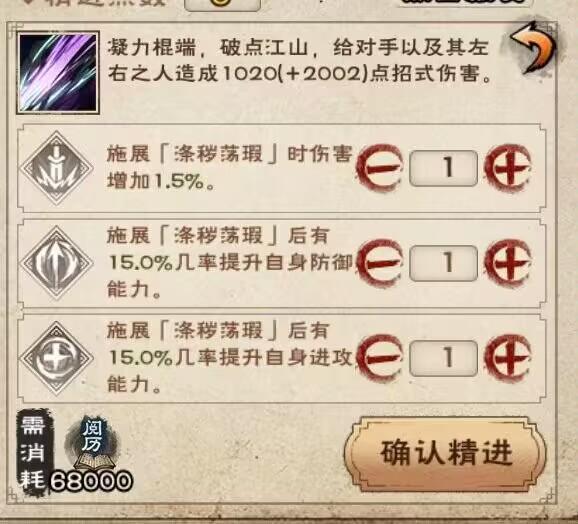Screen dimensions: 578x524
Task: Confirm with the 确认精进 button
Action: click(445, 453)
